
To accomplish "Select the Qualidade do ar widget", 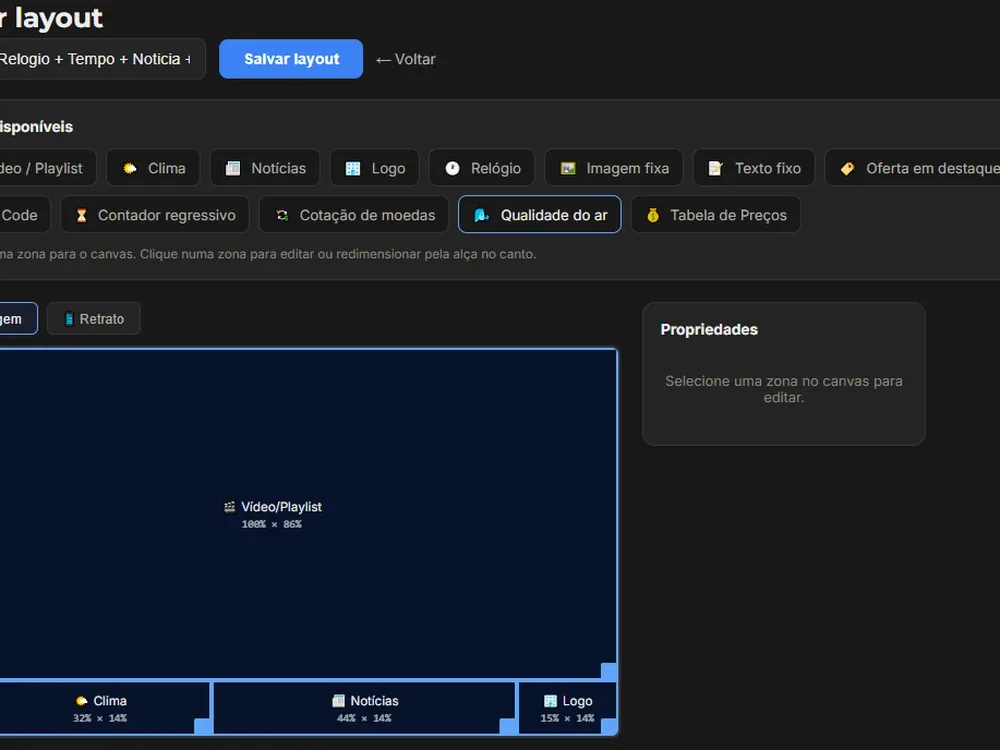I will [540, 215].
